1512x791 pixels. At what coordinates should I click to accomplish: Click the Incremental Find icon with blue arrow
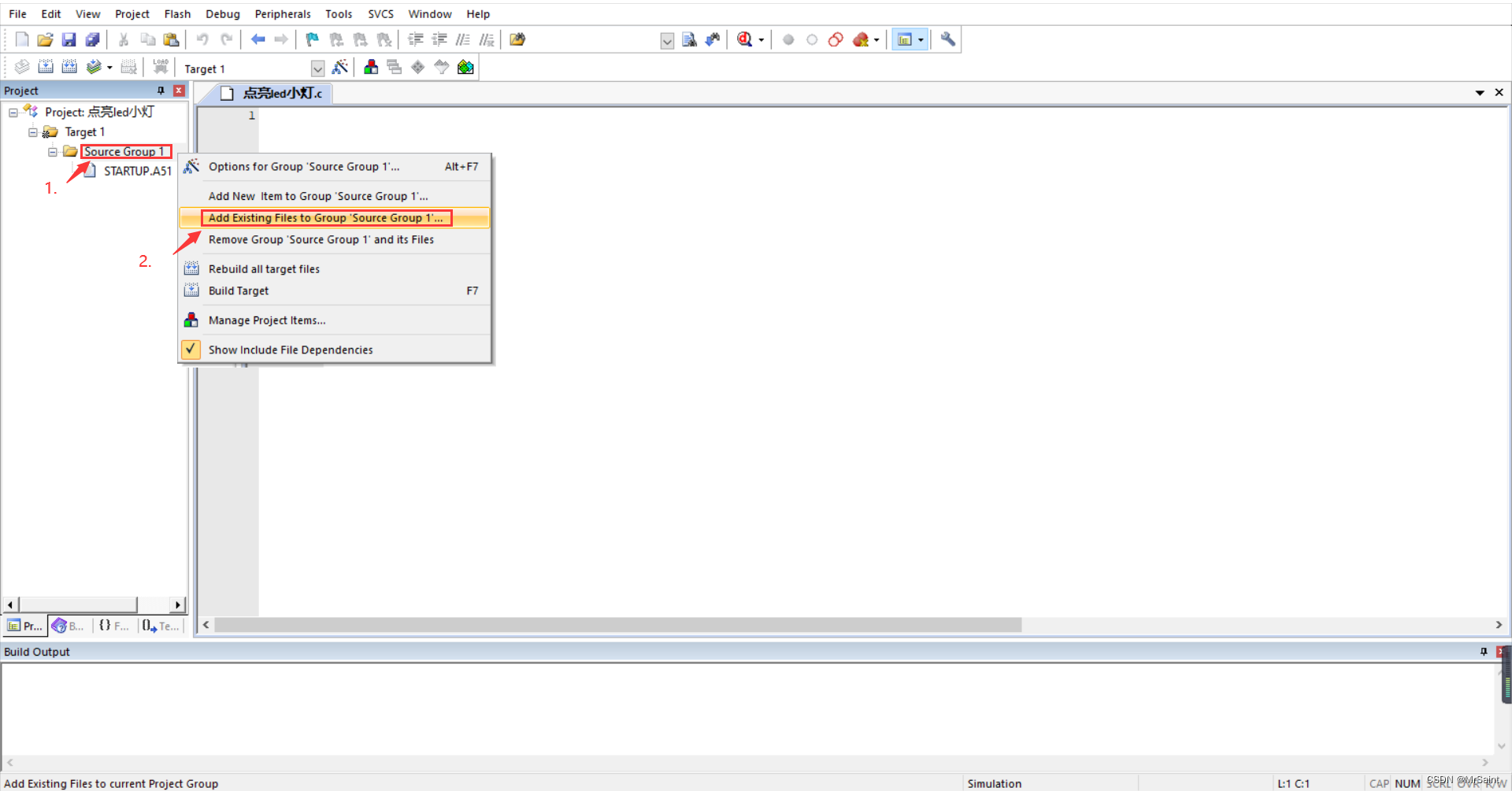713,39
